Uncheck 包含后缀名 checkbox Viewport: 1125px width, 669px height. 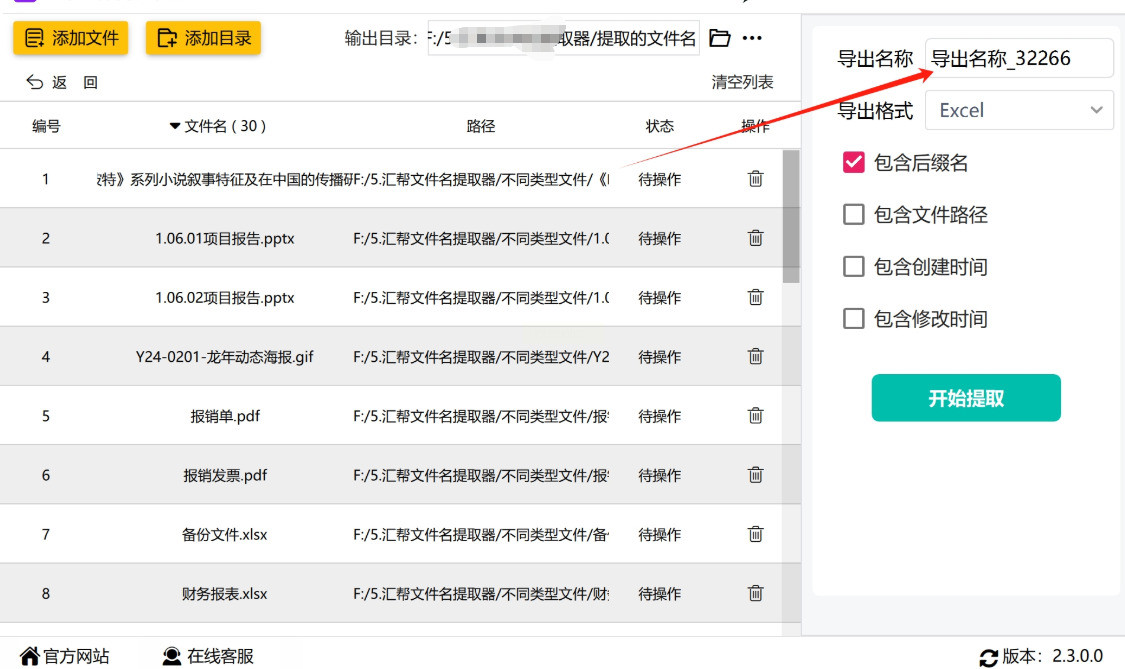854,163
